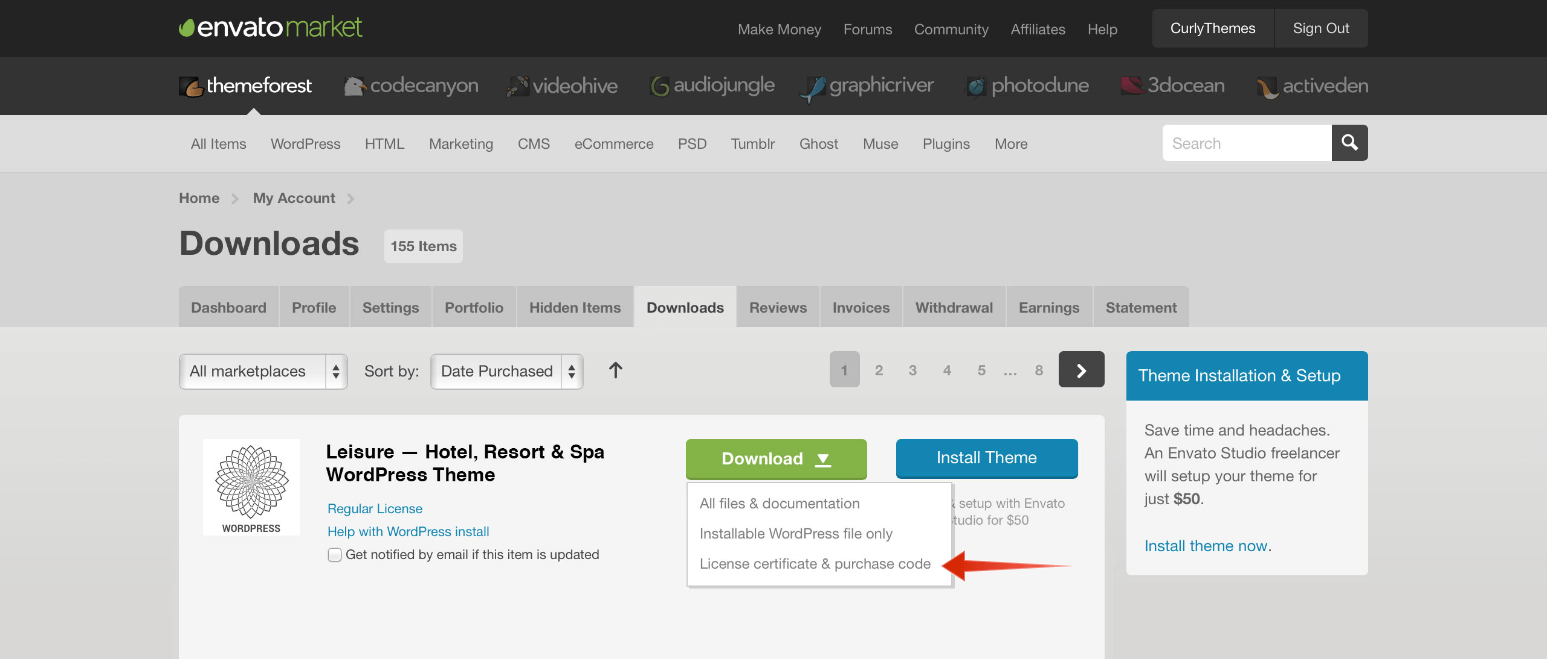Click the Install Theme button
The height and width of the screenshot is (659, 1547).
coord(987,458)
